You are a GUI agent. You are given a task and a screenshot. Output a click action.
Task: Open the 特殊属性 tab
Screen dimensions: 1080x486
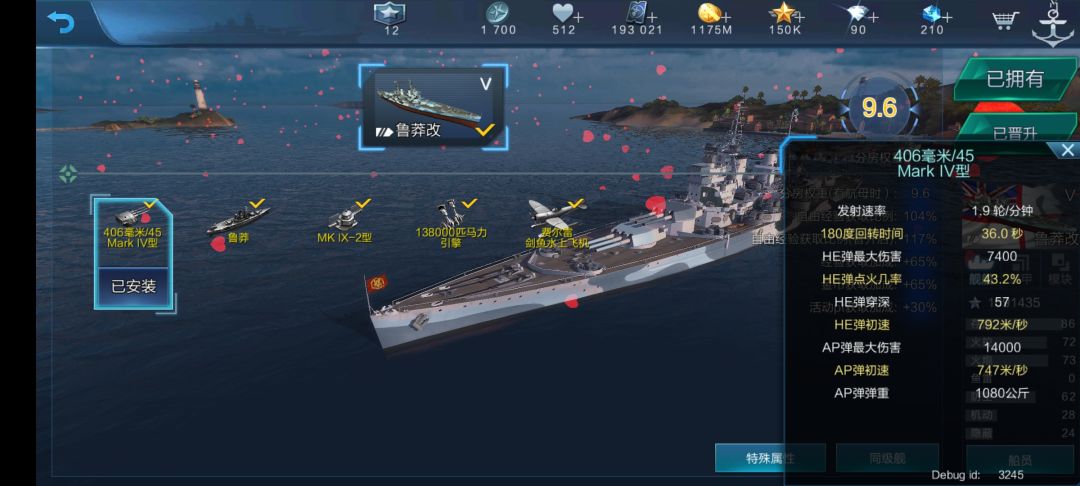770,458
